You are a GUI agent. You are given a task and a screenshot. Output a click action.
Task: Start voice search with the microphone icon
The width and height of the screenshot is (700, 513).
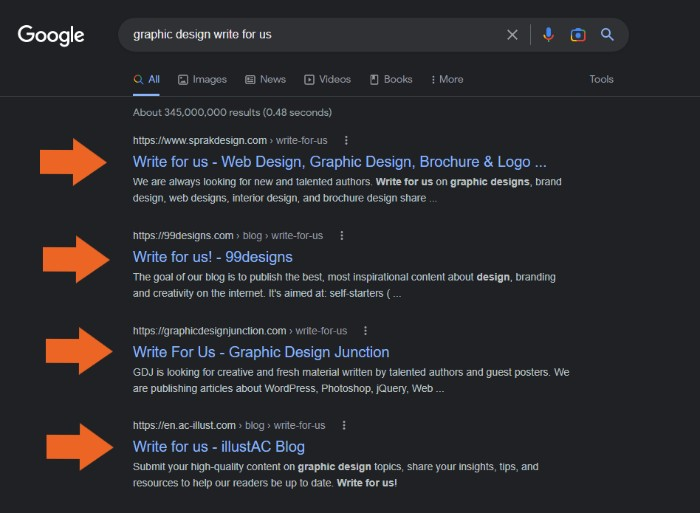pos(548,35)
